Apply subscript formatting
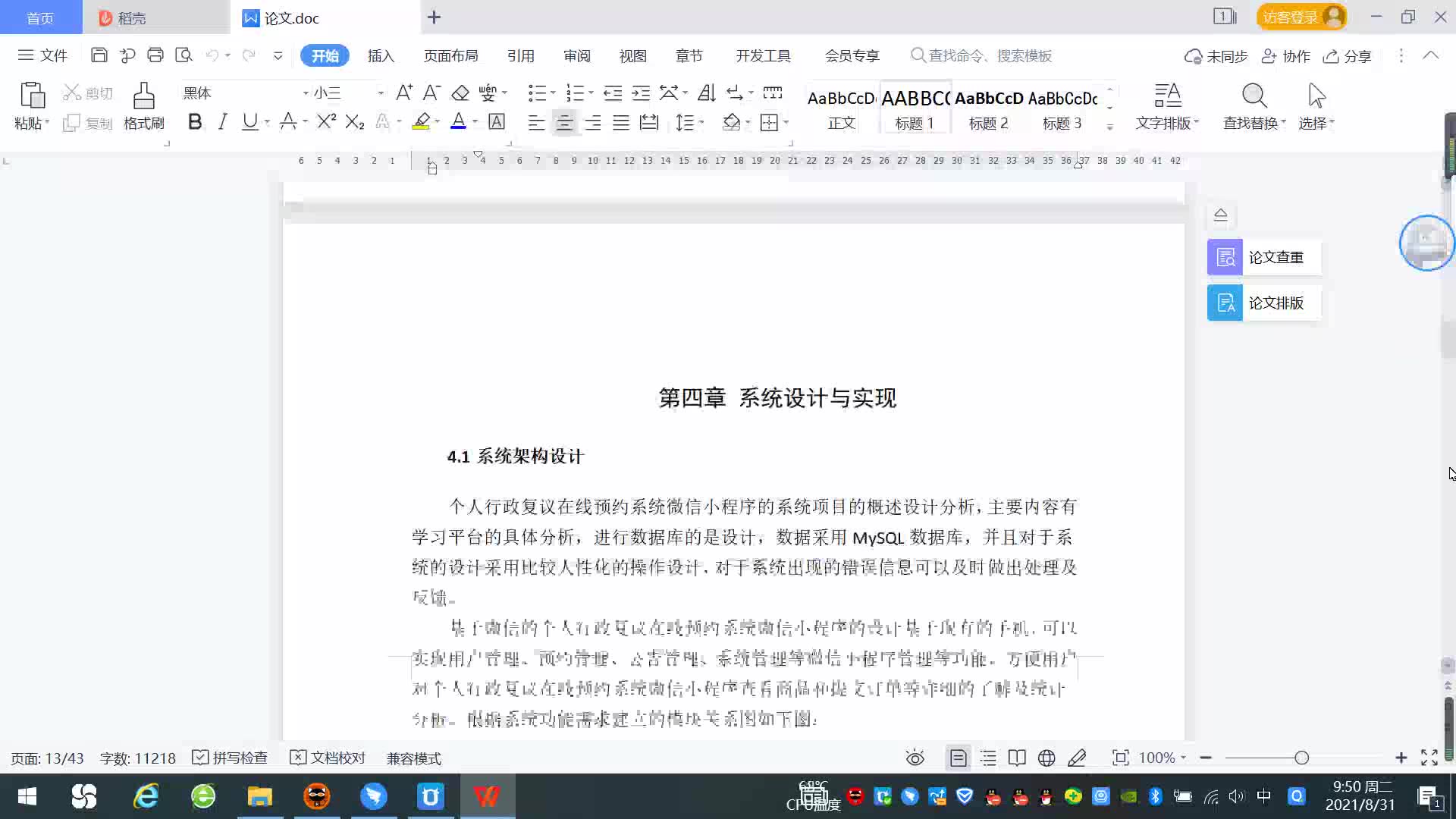 click(355, 121)
